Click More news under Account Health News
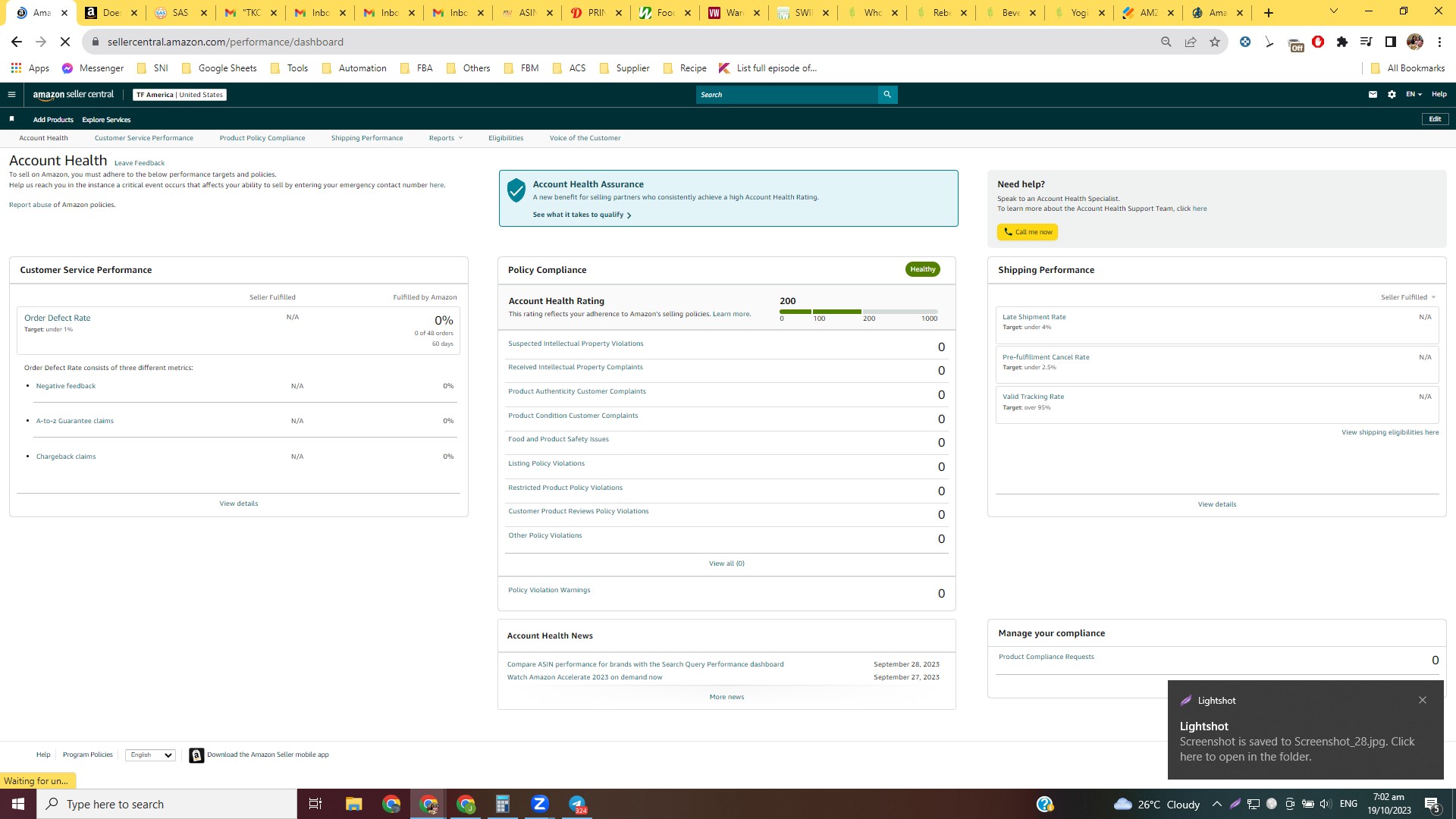 (x=726, y=697)
